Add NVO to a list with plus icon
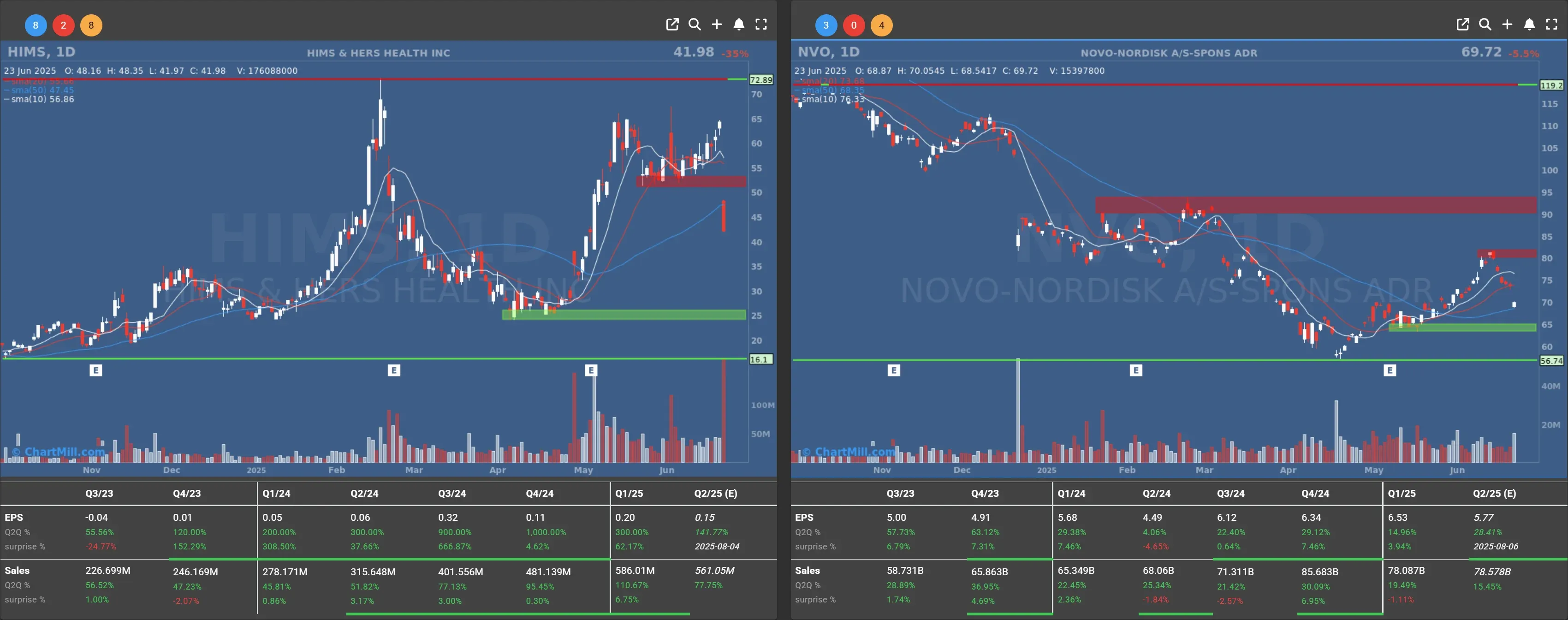Viewport: 1568px width, 620px height. (x=1507, y=24)
